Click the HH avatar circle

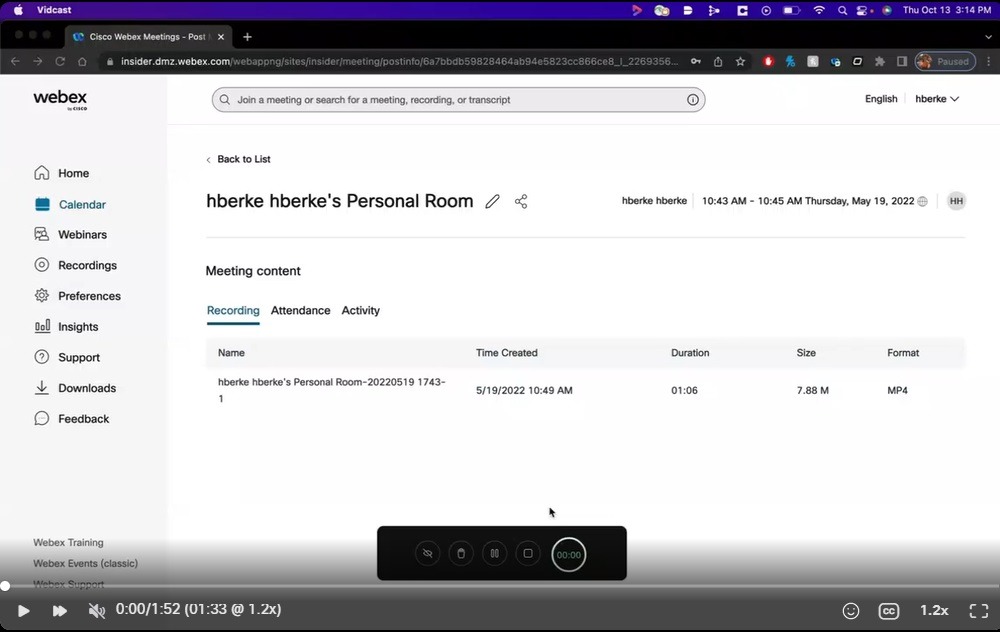(x=956, y=201)
